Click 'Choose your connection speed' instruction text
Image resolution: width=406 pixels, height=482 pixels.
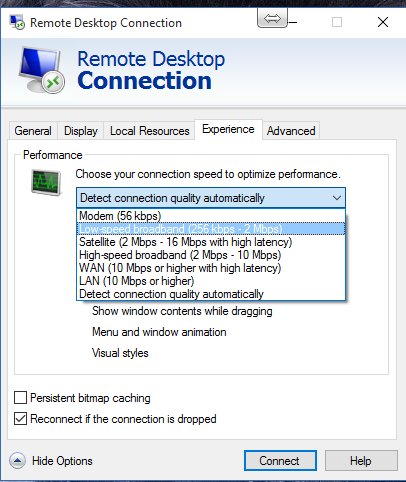coord(208,174)
